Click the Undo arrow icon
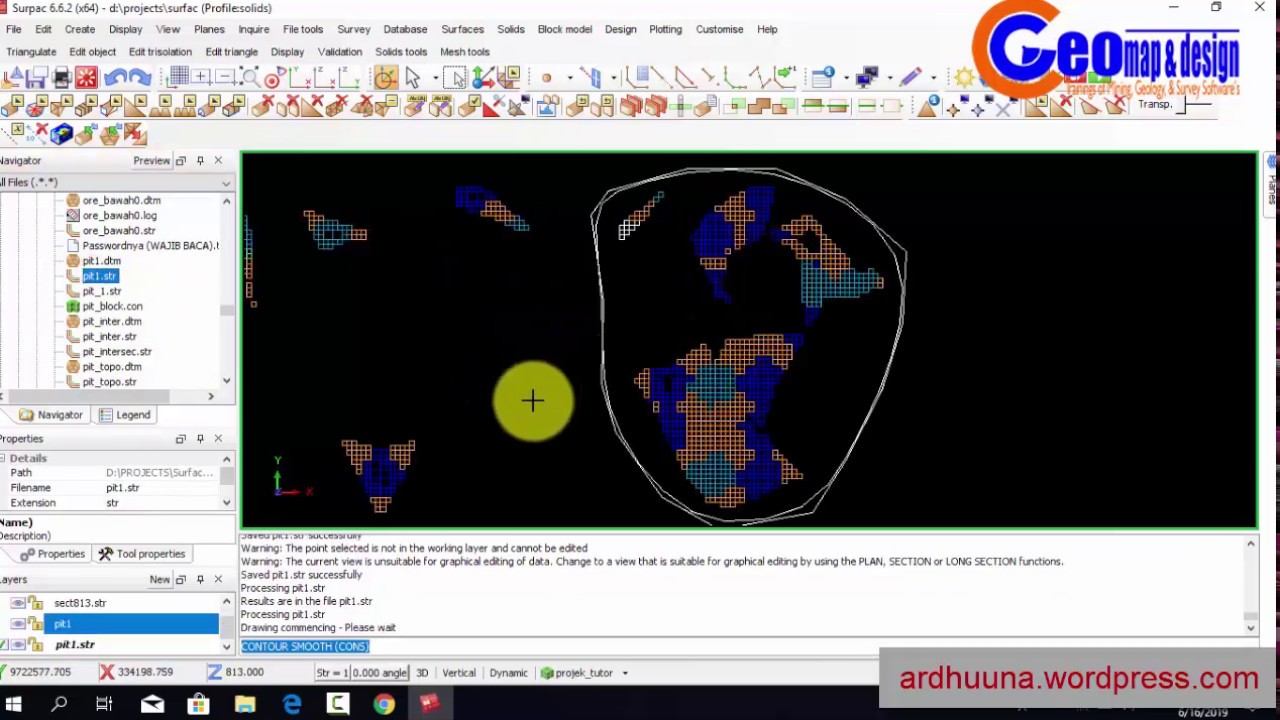The height and width of the screenshot is (720, 1280). [x=114, y=77]
